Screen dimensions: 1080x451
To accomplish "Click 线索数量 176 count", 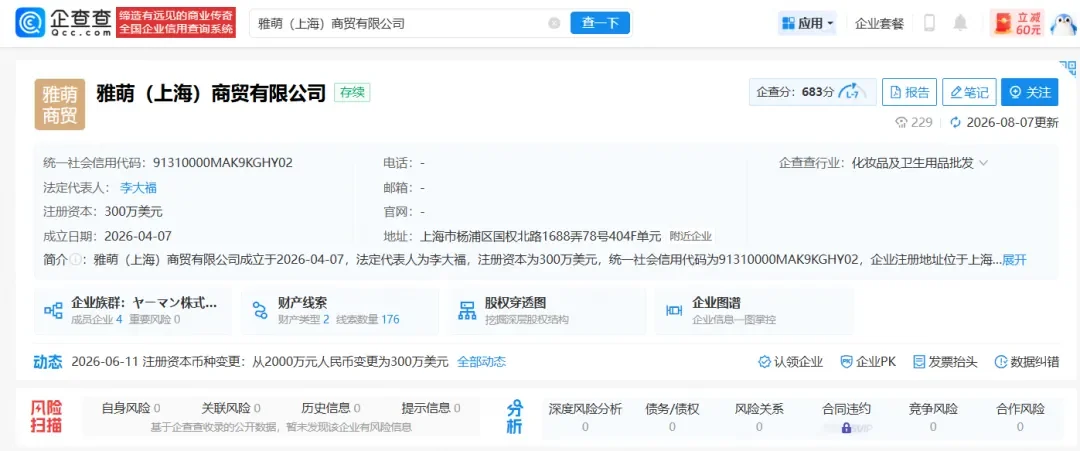I will (x=368, y=319).
